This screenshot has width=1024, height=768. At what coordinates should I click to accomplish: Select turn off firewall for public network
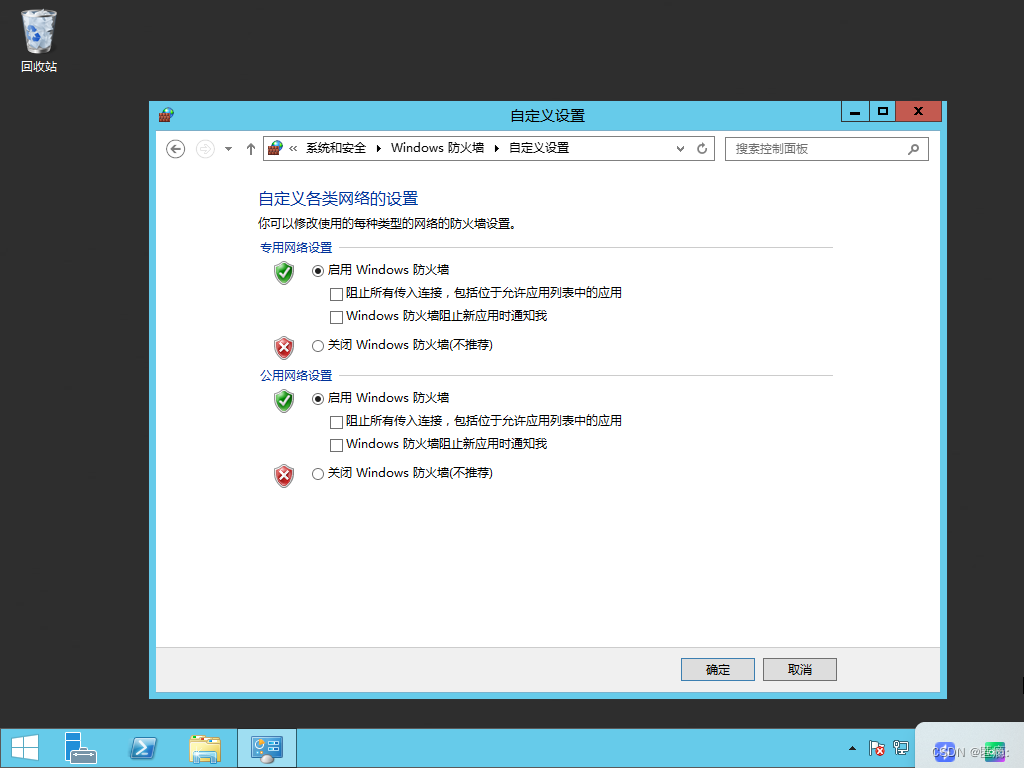coord(318,473)
